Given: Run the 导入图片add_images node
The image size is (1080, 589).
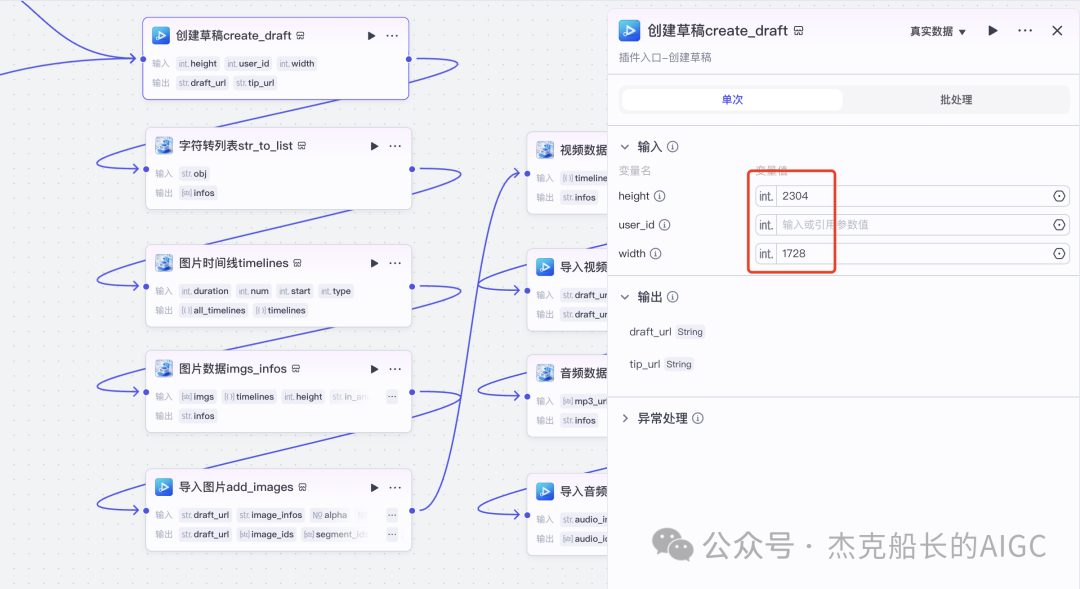Looking at the screenshot, I should coord(374,488).
